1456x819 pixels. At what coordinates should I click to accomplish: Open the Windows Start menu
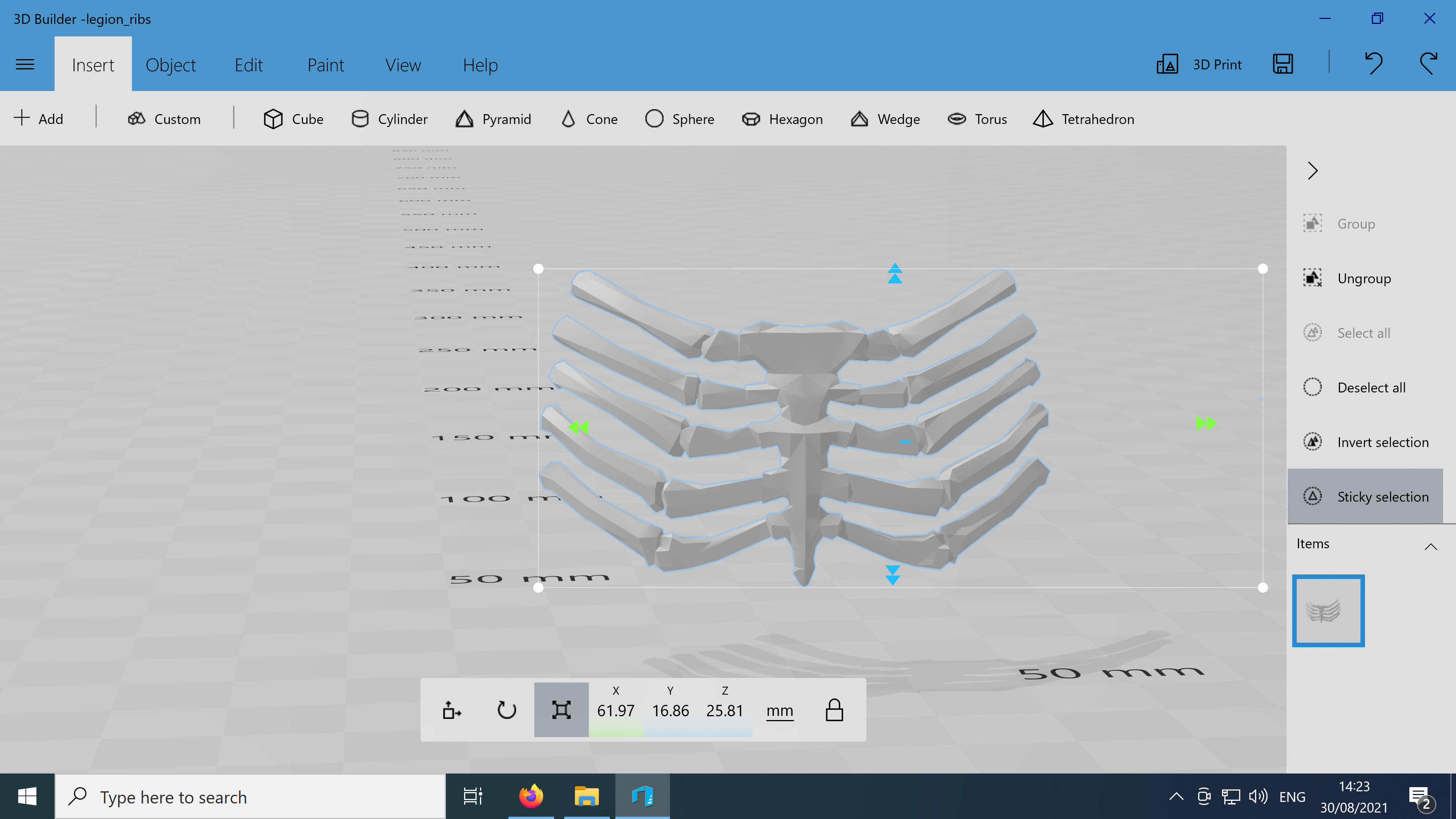pyautogui.click(x=27, y=796)
